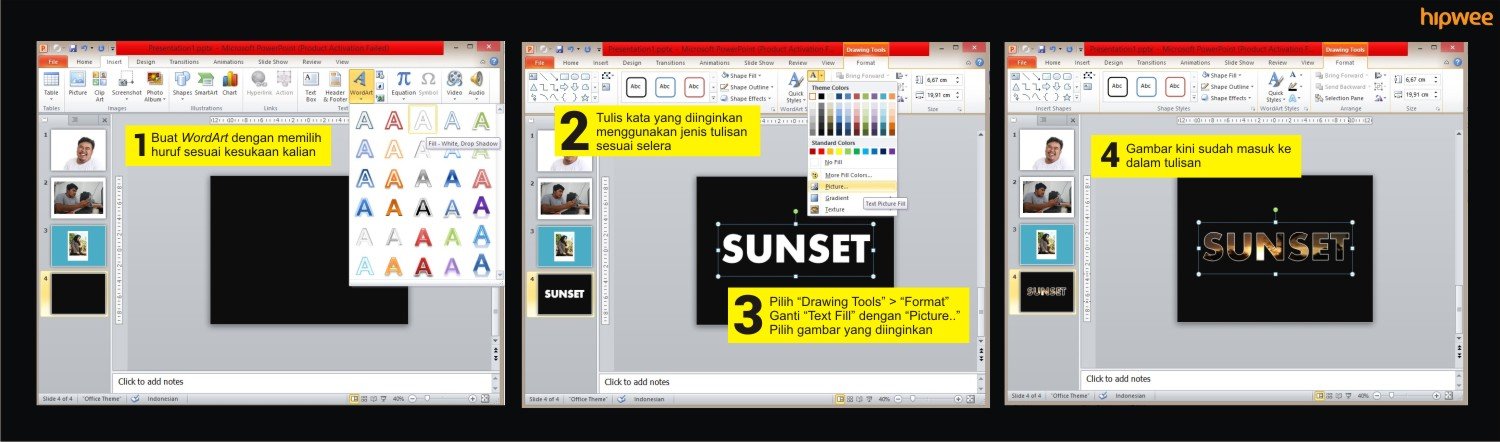Click white SUNSET text on middle window slide
1500x442 pixels.
(x=796, y=249)
